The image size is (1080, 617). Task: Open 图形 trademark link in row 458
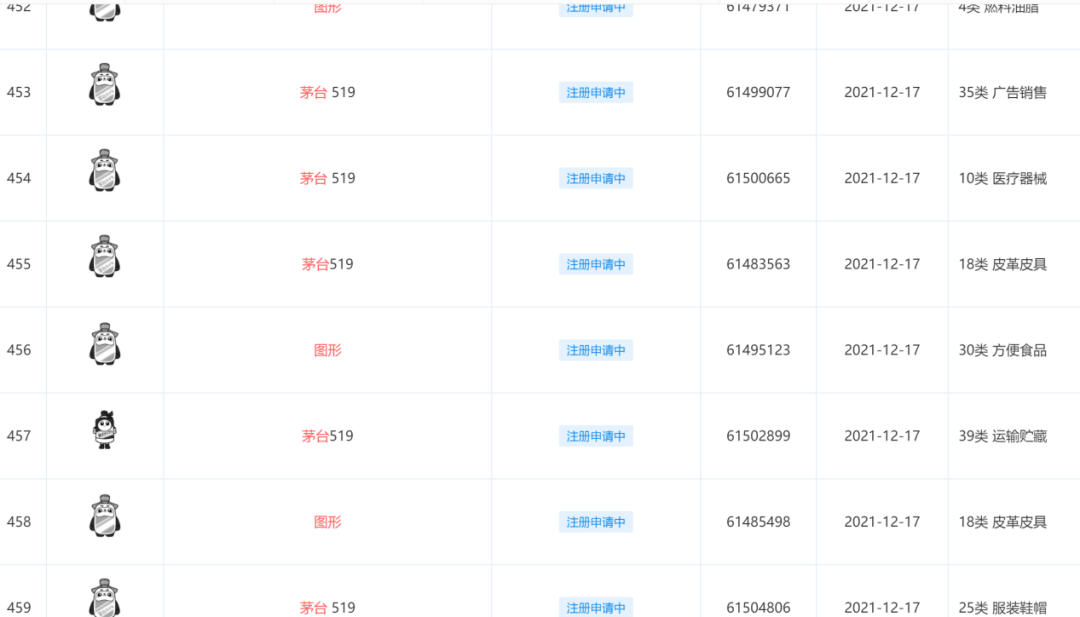click(x=327, y=522)
